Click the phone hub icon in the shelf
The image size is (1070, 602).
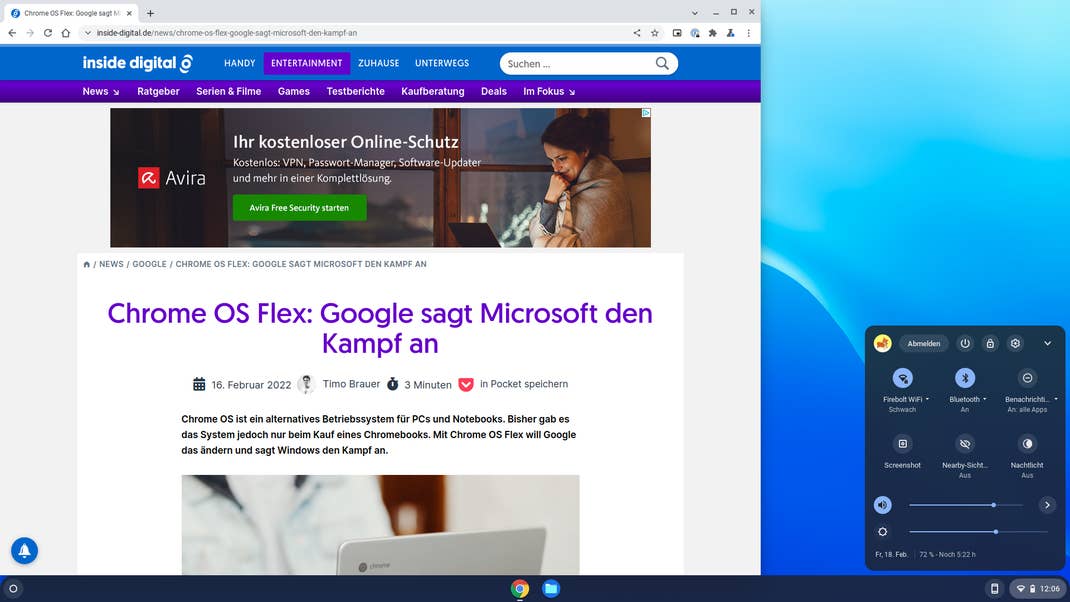994,588
